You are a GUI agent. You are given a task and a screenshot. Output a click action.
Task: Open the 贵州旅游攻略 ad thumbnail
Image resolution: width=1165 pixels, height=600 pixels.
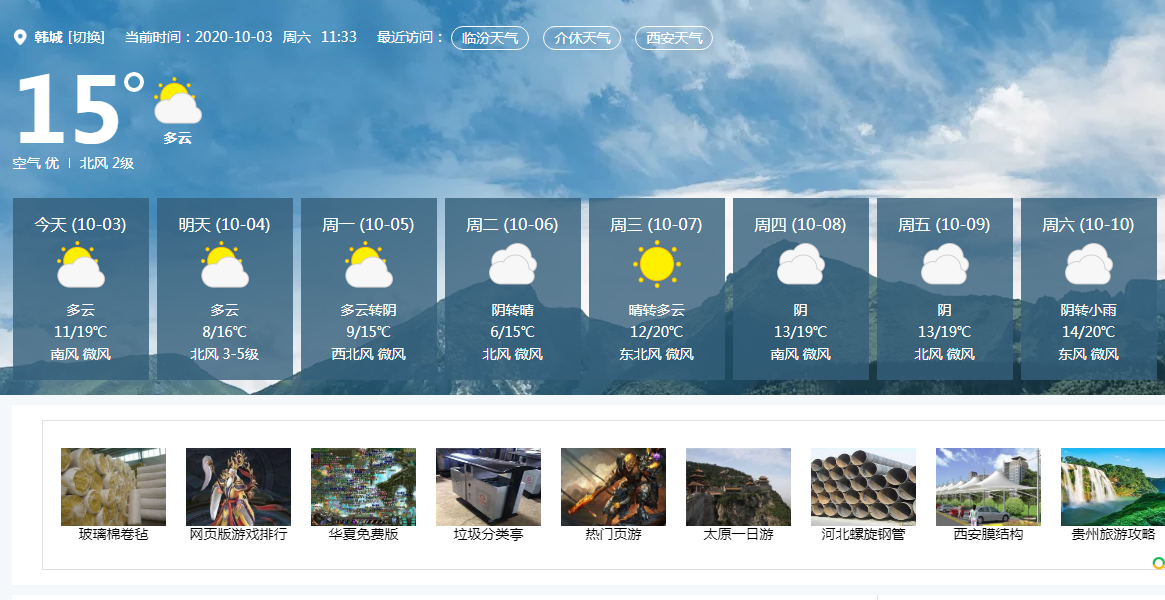(1113, 487)
